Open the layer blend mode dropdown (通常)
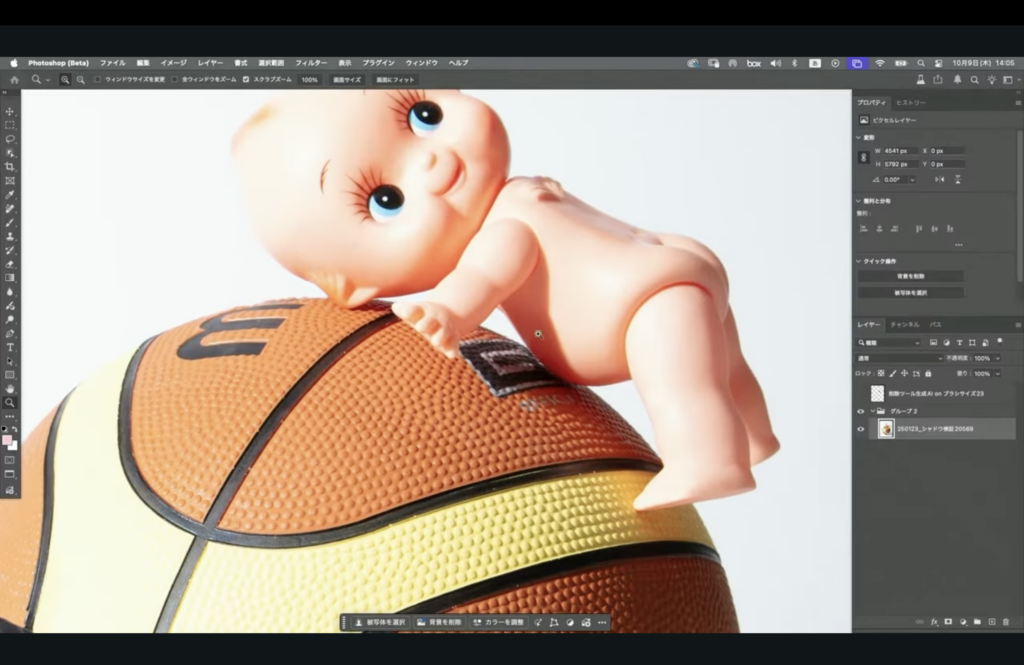The width and height of the screenshot is (1024, 665). (900, 358)
